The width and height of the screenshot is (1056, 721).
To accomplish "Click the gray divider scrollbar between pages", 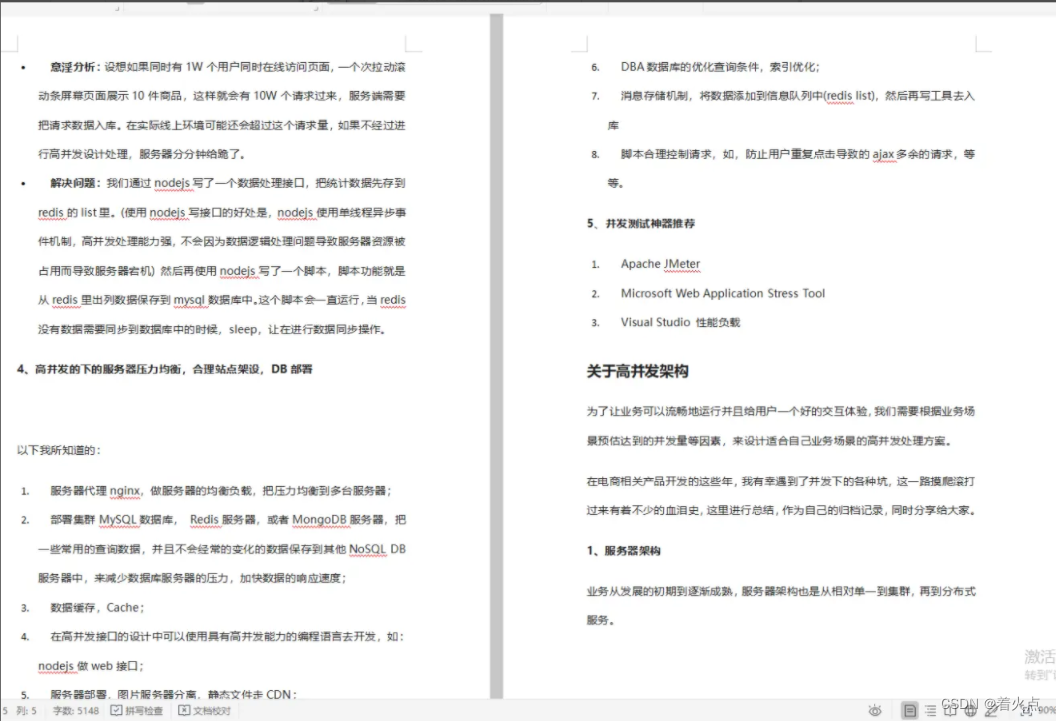I will click(496, 356).
